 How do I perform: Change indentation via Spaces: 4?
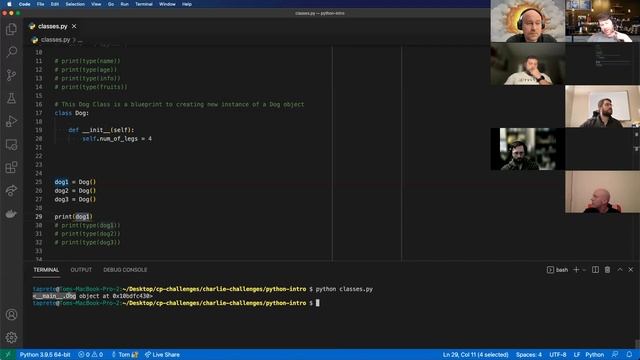[x=529, y=355]
